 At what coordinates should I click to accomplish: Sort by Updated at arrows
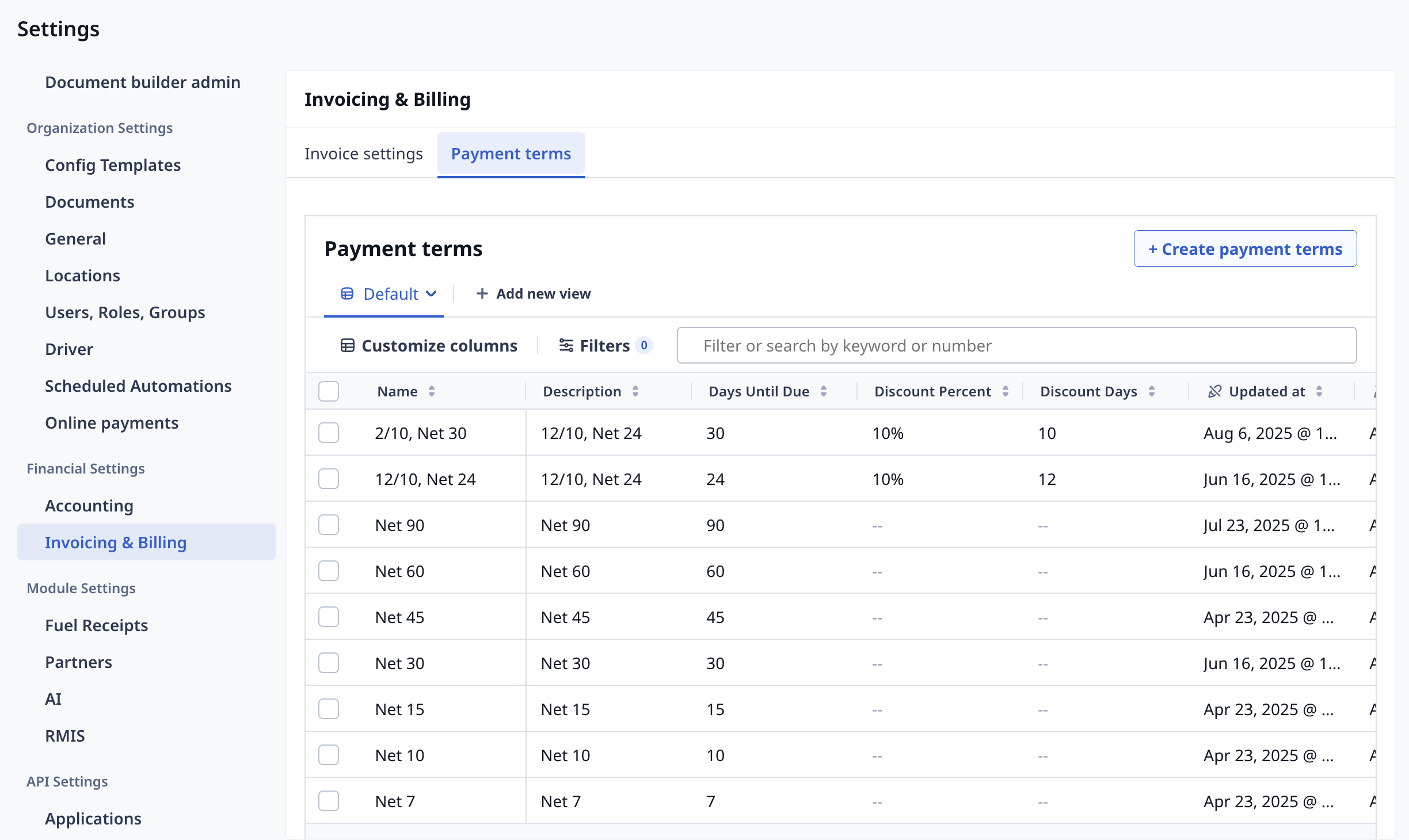[x=1319, y=392]
